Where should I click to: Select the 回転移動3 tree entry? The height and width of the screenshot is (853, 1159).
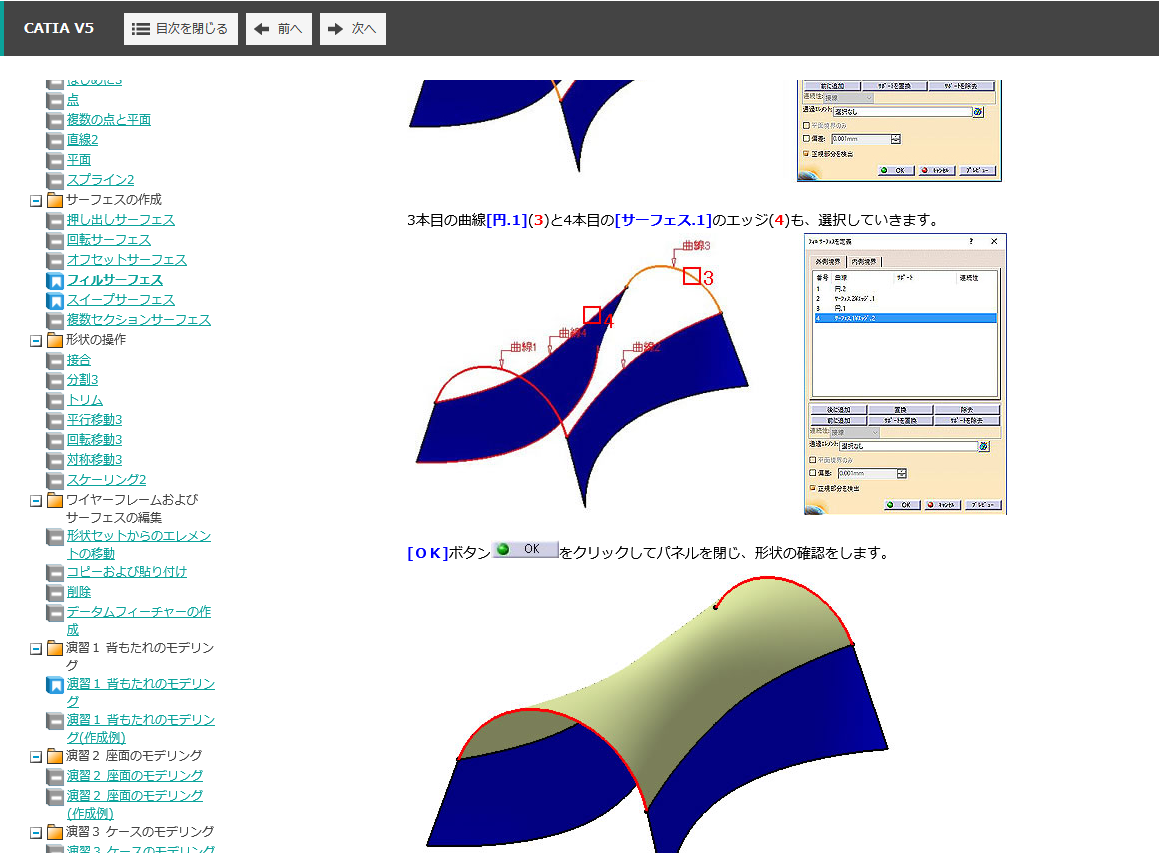[94, 440]
